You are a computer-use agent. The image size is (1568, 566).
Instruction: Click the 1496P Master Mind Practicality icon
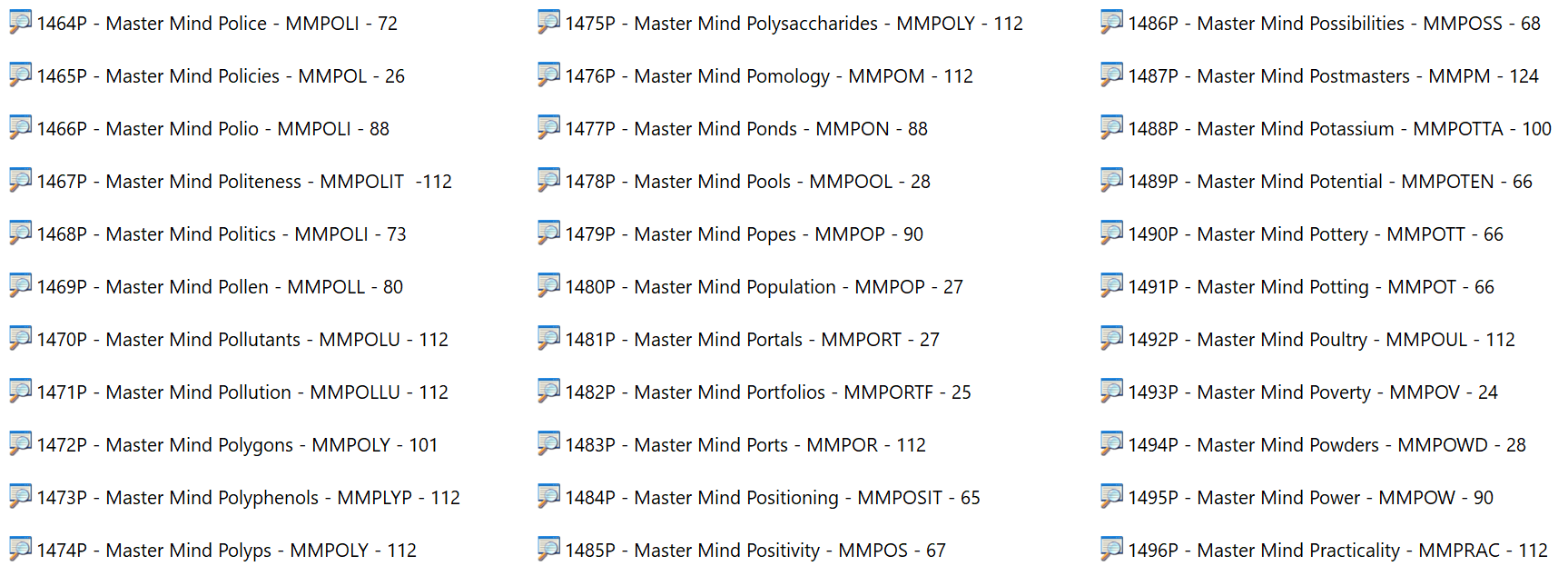coord(1111,549)
